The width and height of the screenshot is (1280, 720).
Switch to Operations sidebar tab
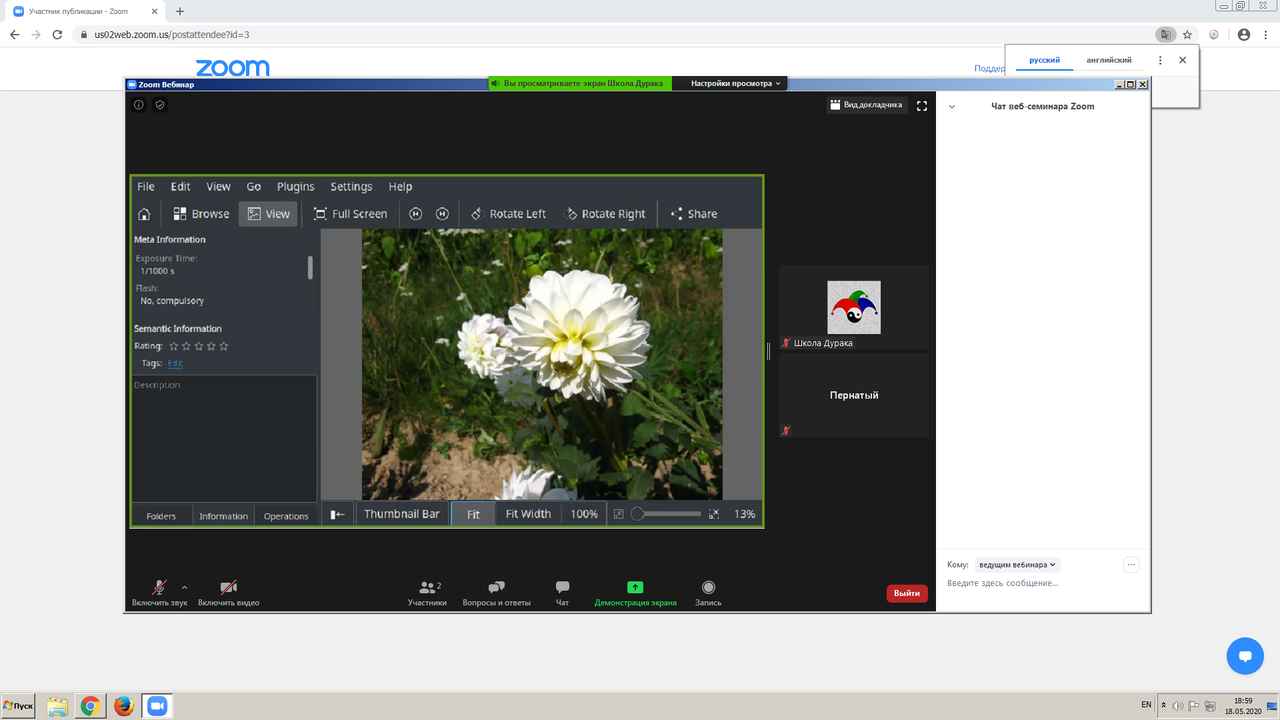click(286, 516)
